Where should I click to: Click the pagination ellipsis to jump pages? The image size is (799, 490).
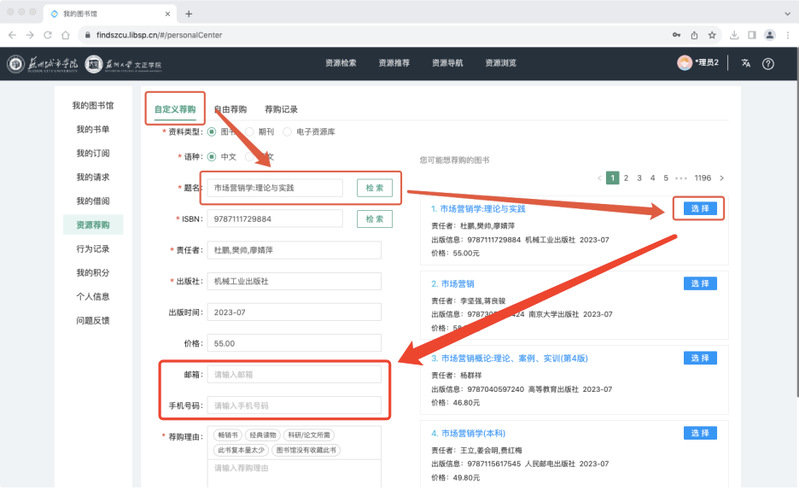click(x=681, y=178)
